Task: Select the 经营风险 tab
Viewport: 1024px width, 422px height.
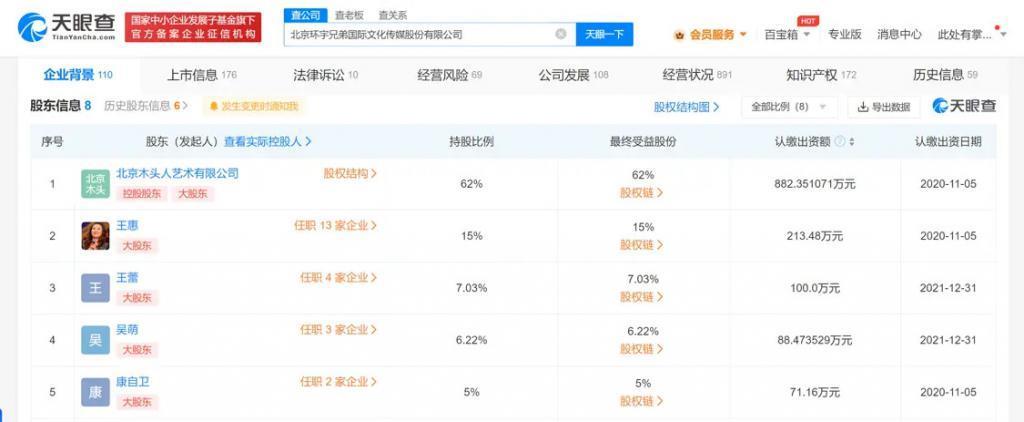Action: pyautogui.click(x=449, y=75)
